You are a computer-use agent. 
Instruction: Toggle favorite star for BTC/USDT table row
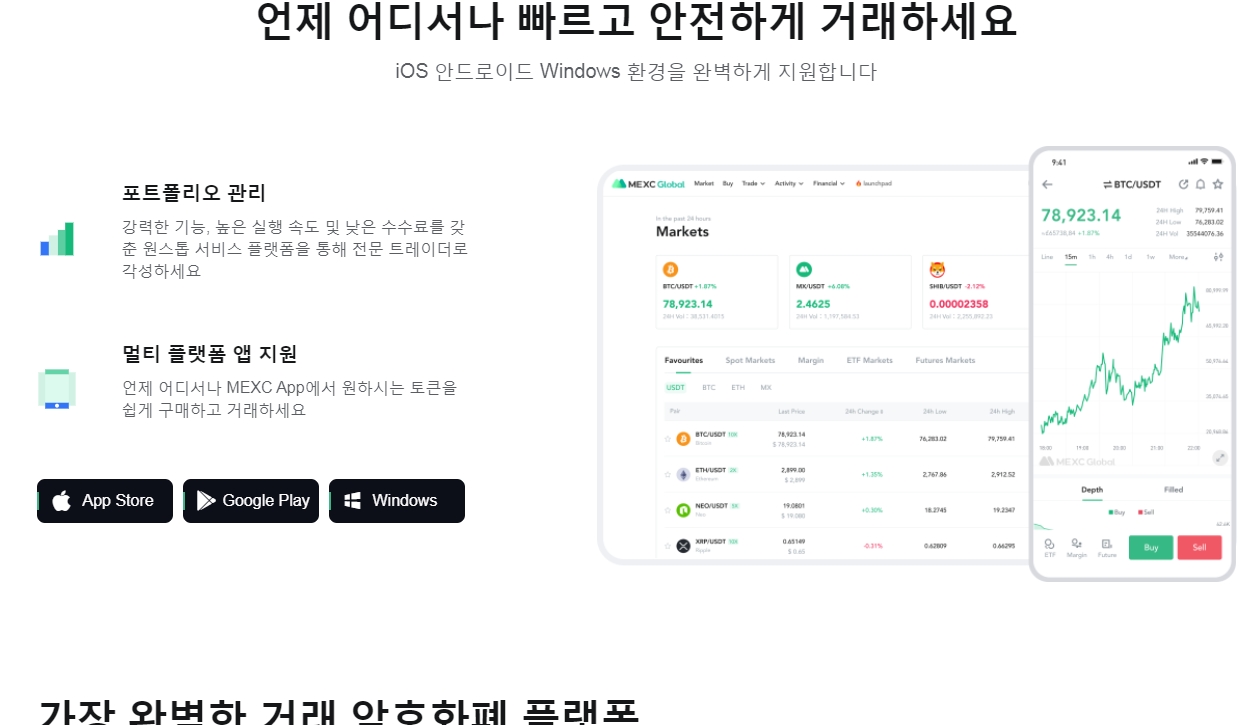point(668,439)
